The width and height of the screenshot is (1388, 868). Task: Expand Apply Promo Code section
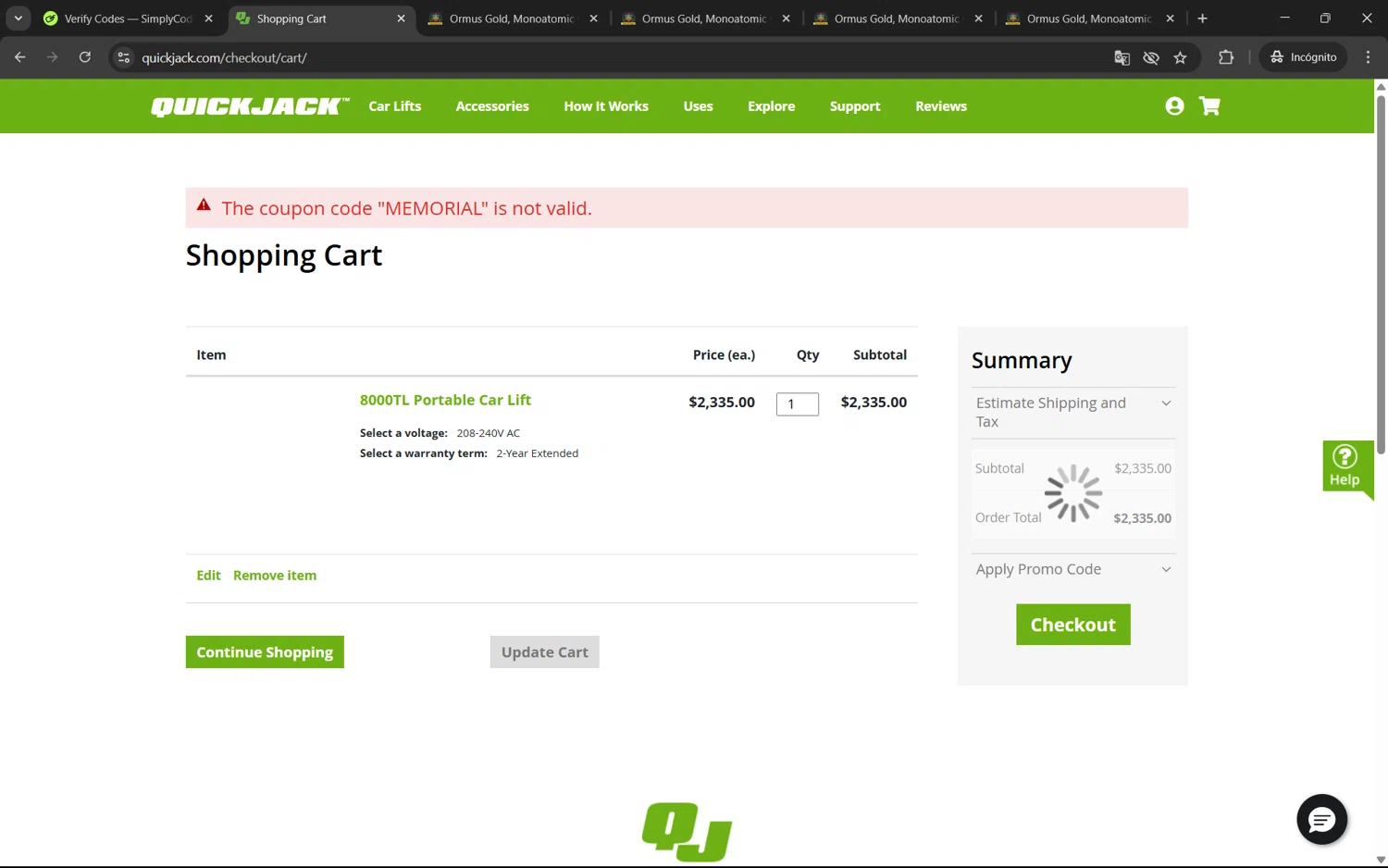pyautogui.click(x=1073, y=569)
